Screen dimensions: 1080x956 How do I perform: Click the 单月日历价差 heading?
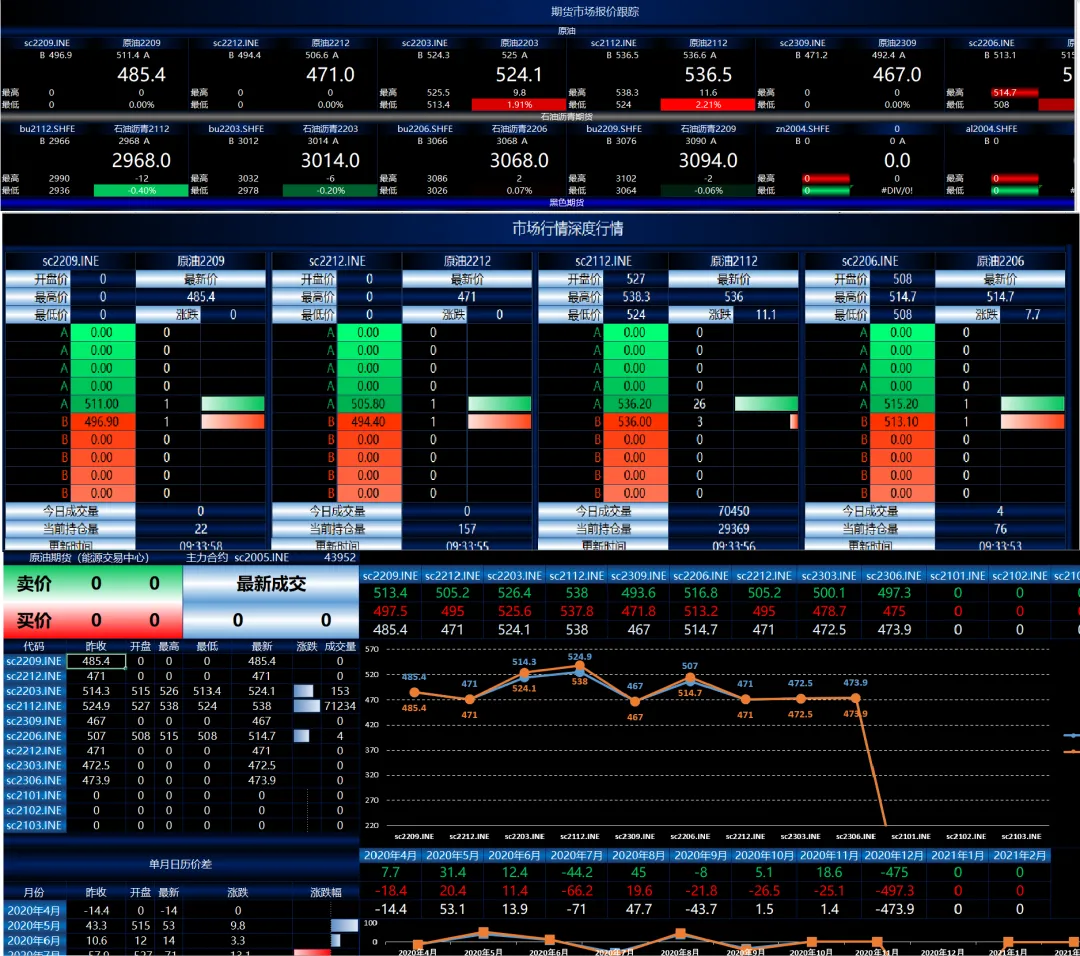coord(180,864)
